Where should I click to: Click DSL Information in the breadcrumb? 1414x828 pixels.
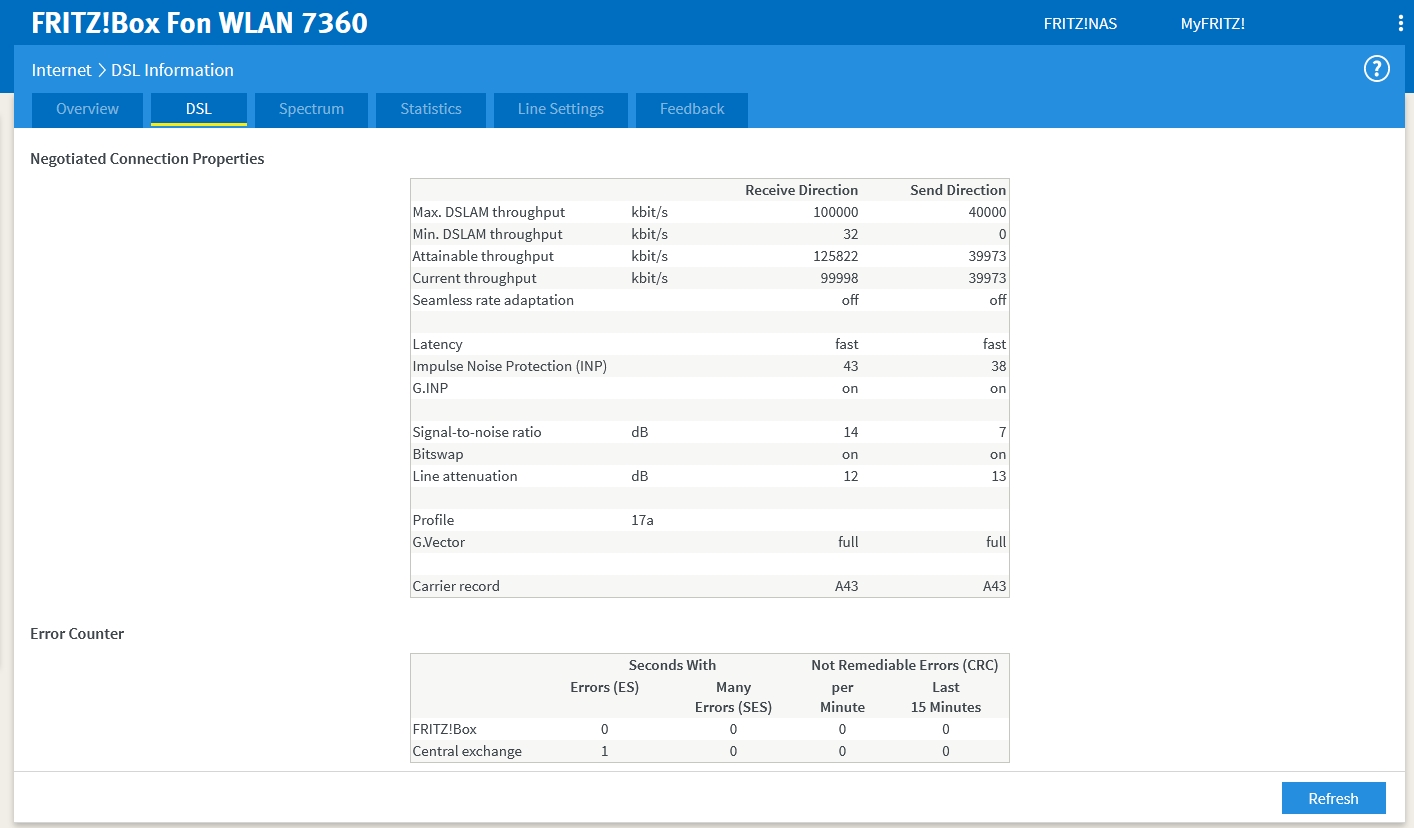coord(172,70)
